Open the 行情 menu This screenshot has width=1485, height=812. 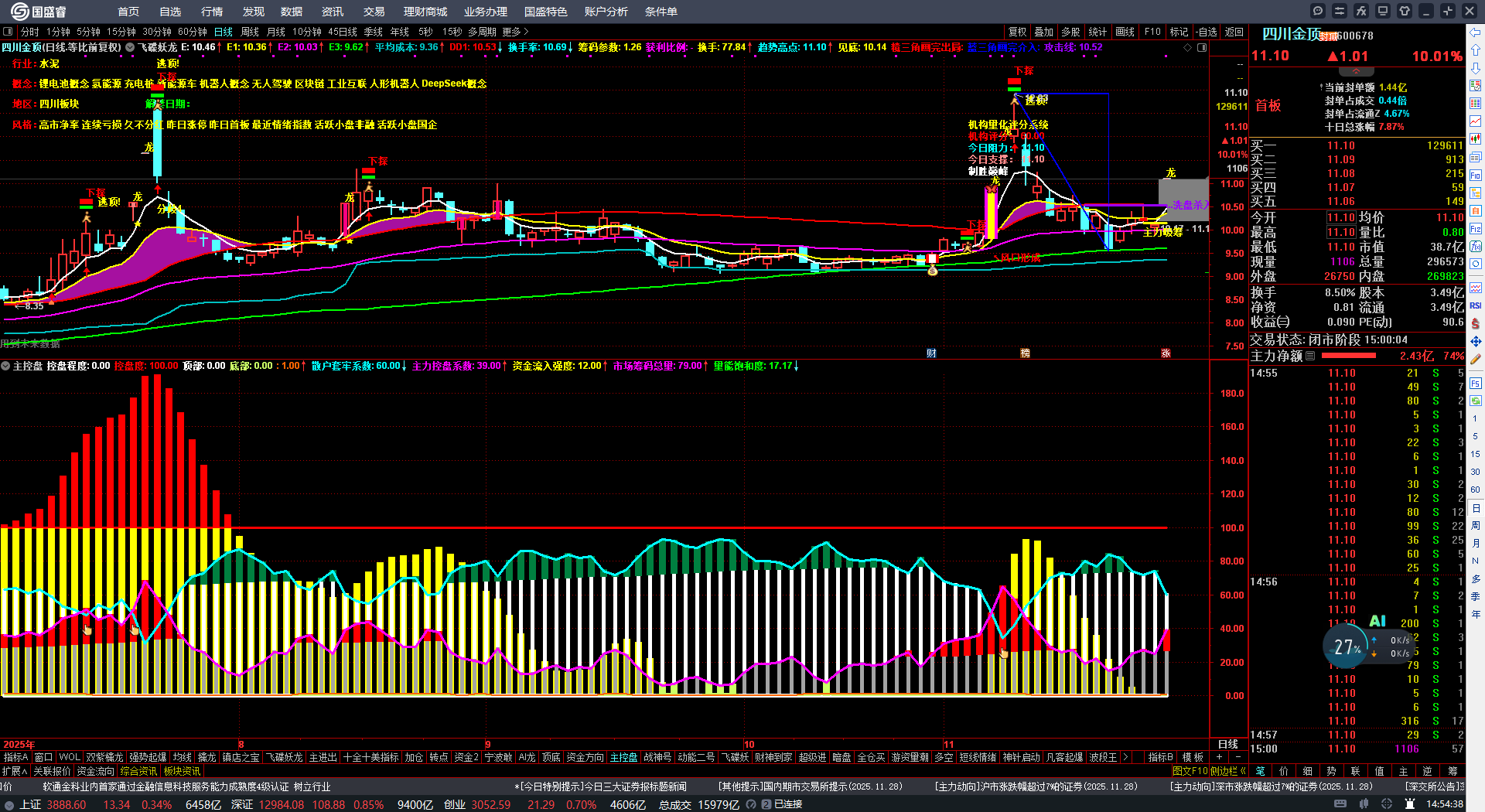pyautogui.click(x=212, y=12)
